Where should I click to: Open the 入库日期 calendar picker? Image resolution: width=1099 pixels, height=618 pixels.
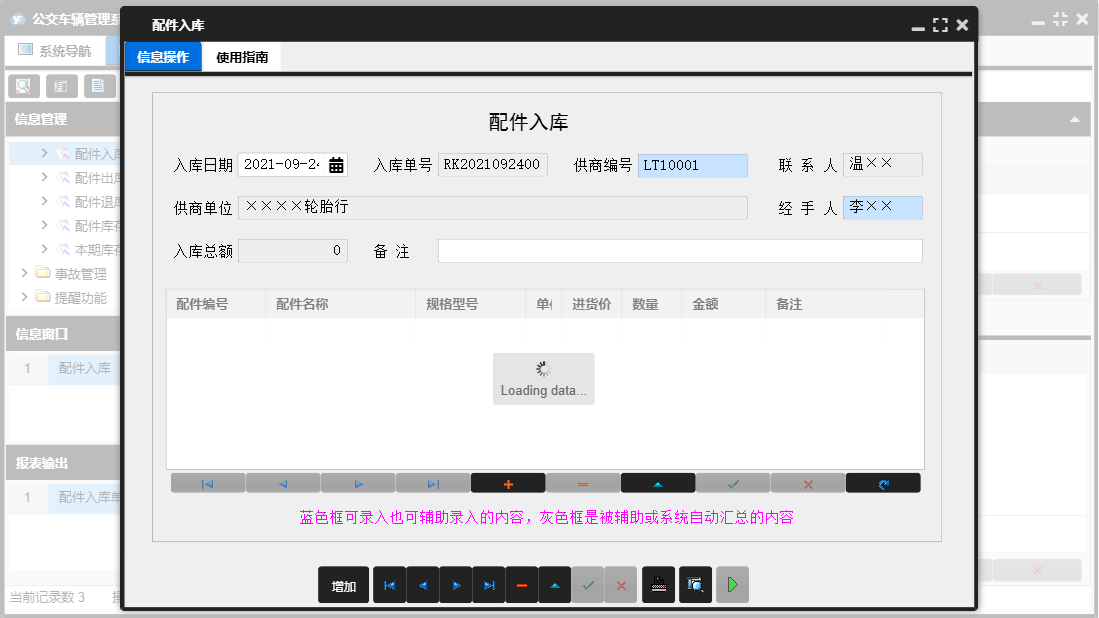click(x=335, y=164)
